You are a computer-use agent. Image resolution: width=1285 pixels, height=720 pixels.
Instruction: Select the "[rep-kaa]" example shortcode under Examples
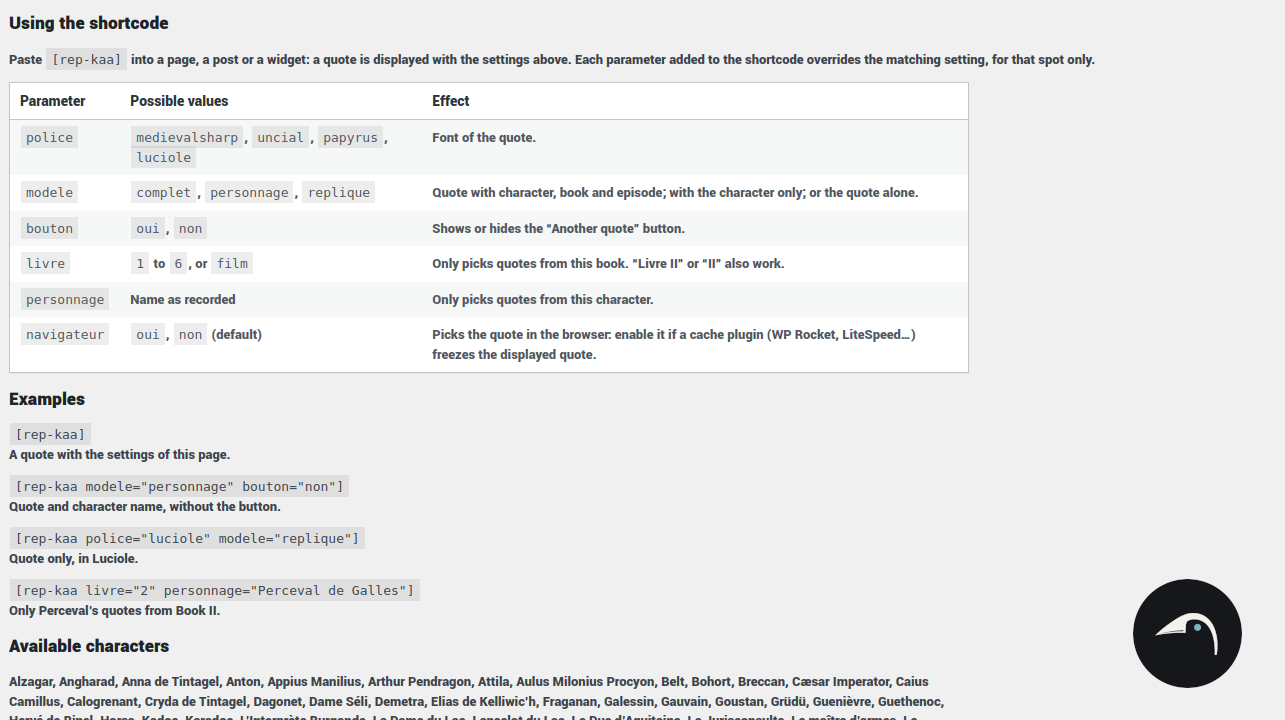pyautogui.click(x=50, y=434)
